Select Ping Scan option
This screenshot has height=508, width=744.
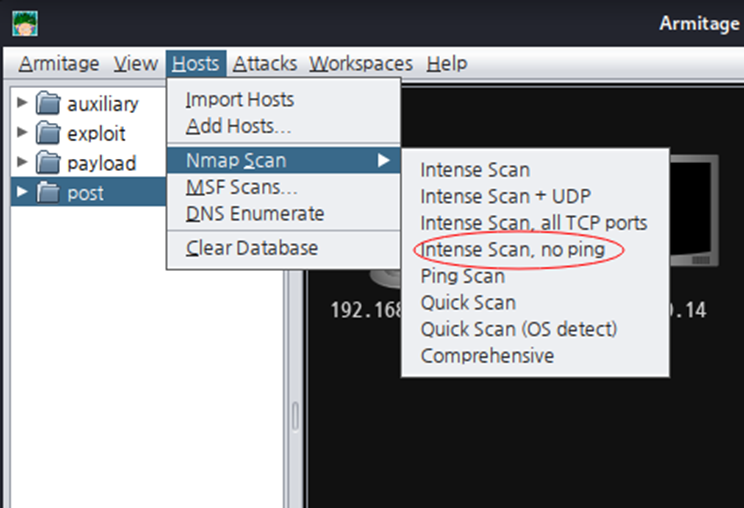[535, 276]
